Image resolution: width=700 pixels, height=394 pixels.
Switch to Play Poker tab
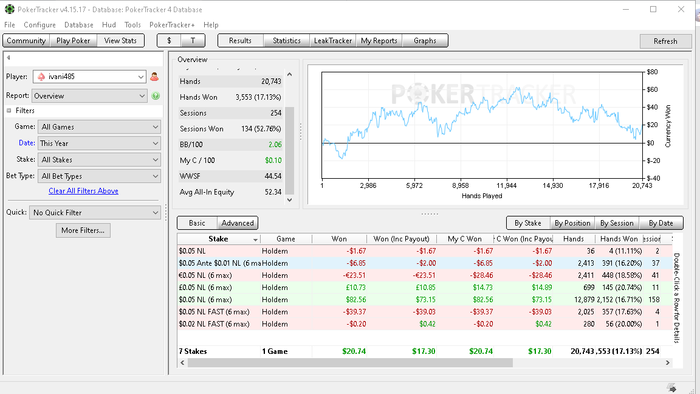73,41
